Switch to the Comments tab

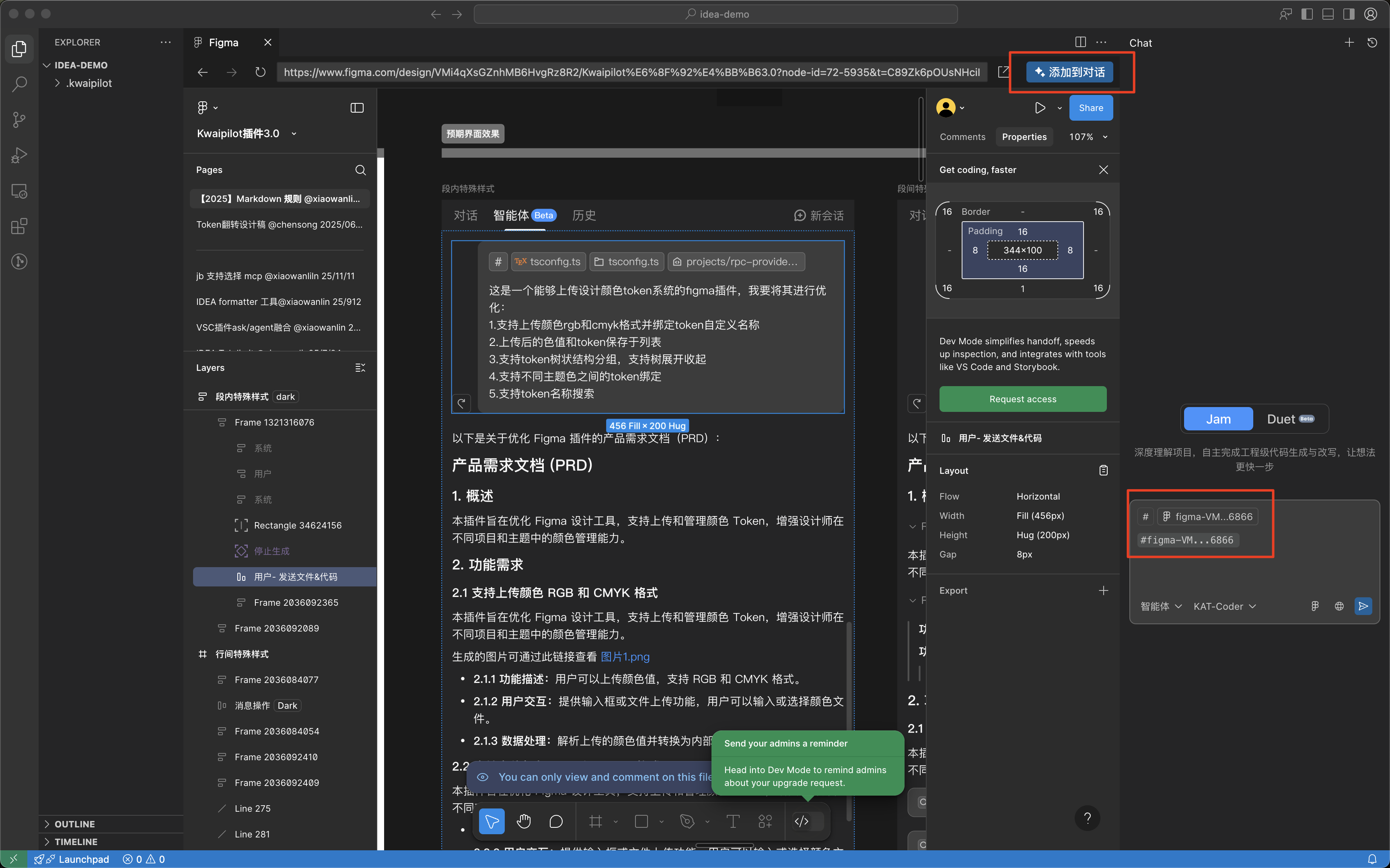pos(962,137)
